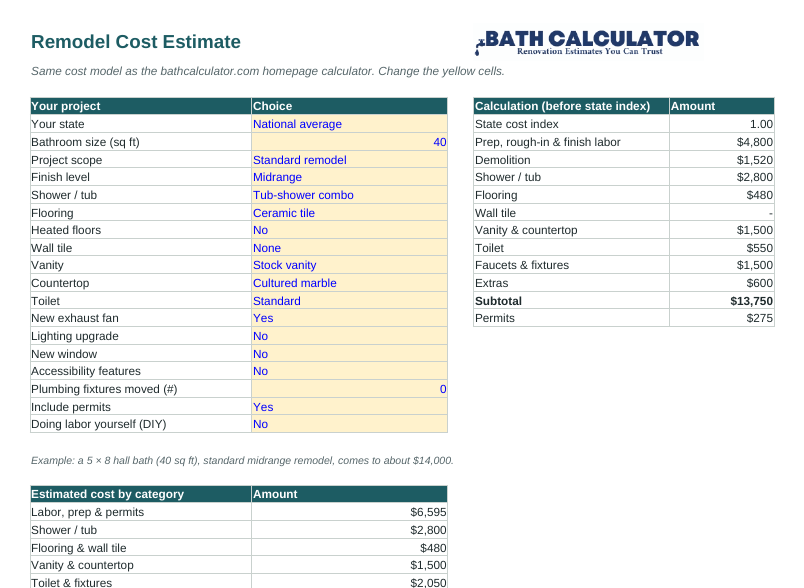Screen dimensions: 804x588
Task: Select the plumbing fixtures moved value 0
Action: click(349, 389)
